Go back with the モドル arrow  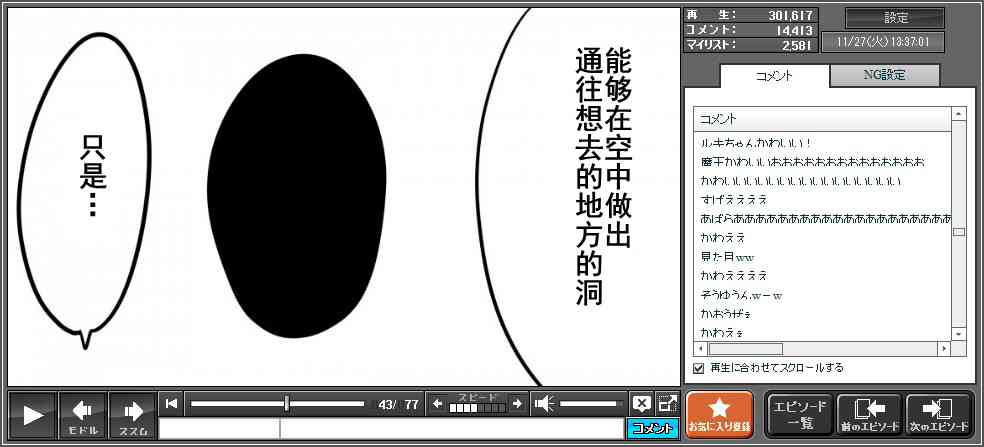pyautogui.click(x=83, y=415)
